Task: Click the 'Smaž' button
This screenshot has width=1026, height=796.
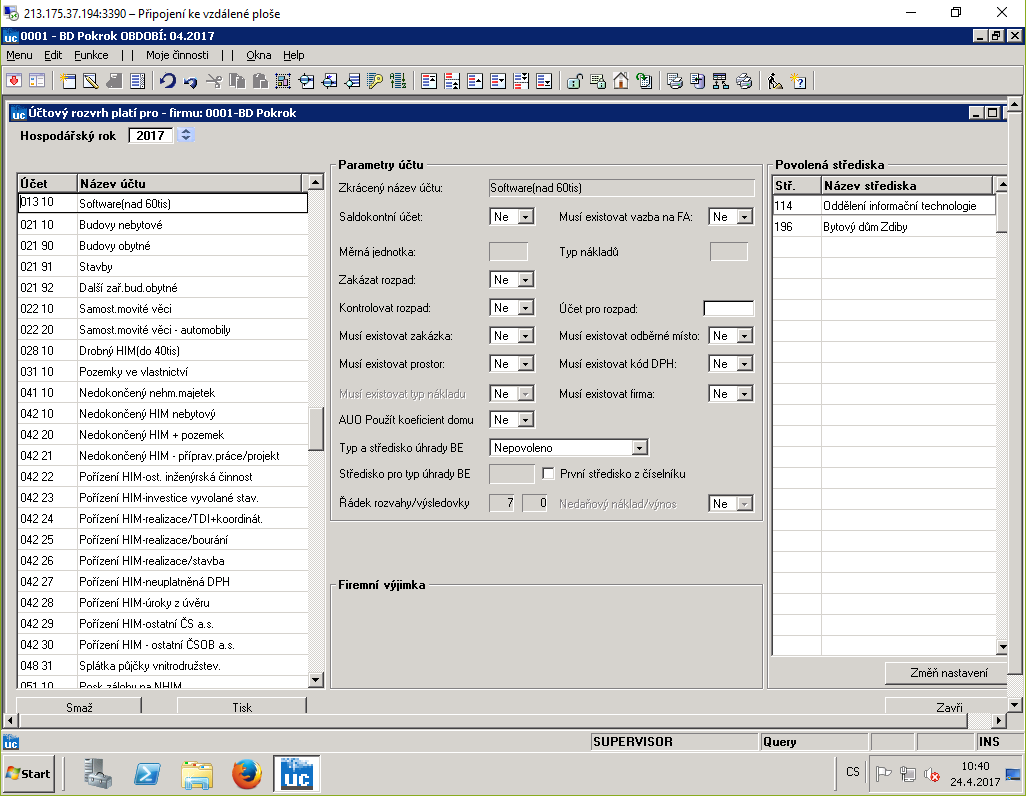Action: coord(79,706)
